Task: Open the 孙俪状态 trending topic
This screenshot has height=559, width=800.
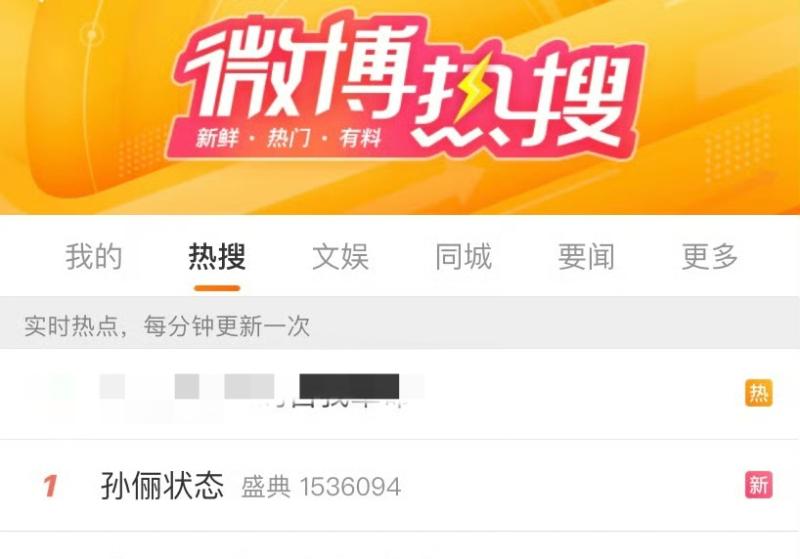Action: [162, 486]
